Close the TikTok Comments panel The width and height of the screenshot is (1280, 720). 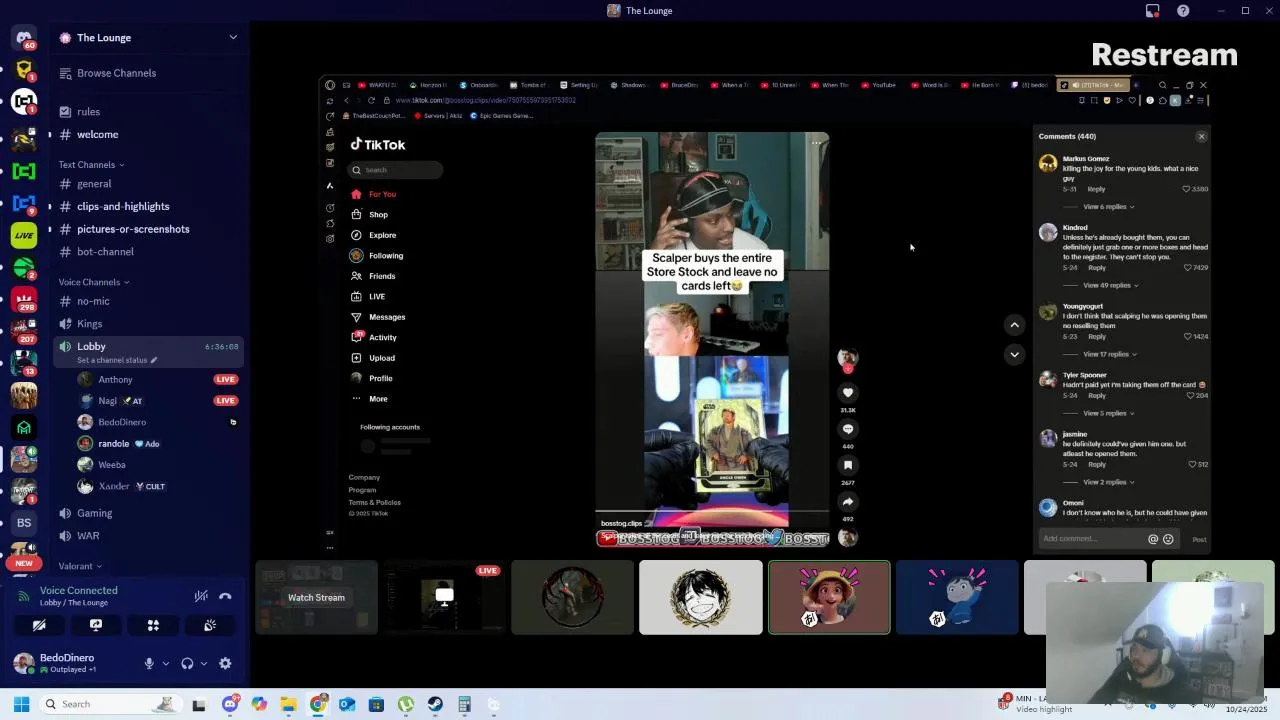(1201, 137)
